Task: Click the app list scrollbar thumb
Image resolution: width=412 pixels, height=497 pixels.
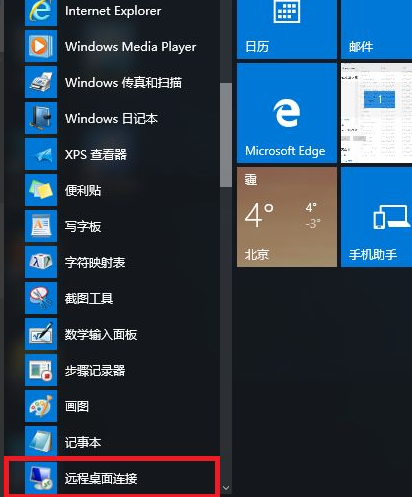Action: point(226,135)
